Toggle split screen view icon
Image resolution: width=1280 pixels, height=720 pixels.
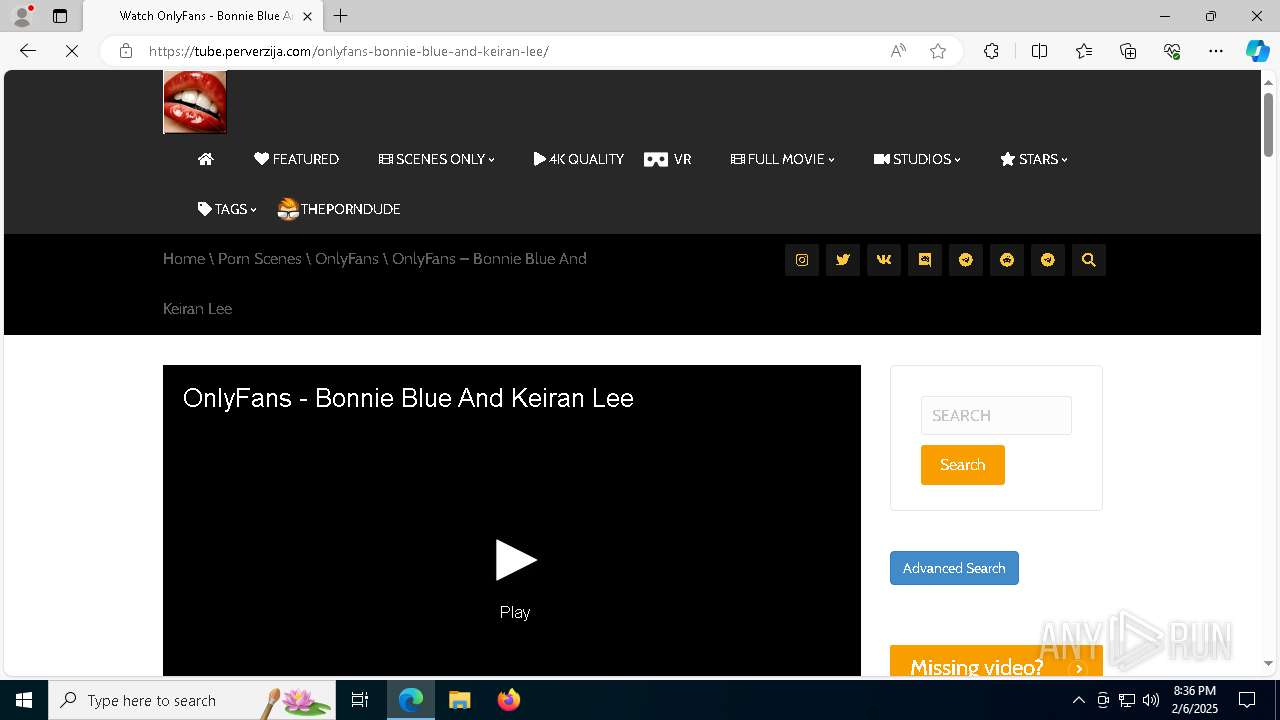tap(1039, 51)
